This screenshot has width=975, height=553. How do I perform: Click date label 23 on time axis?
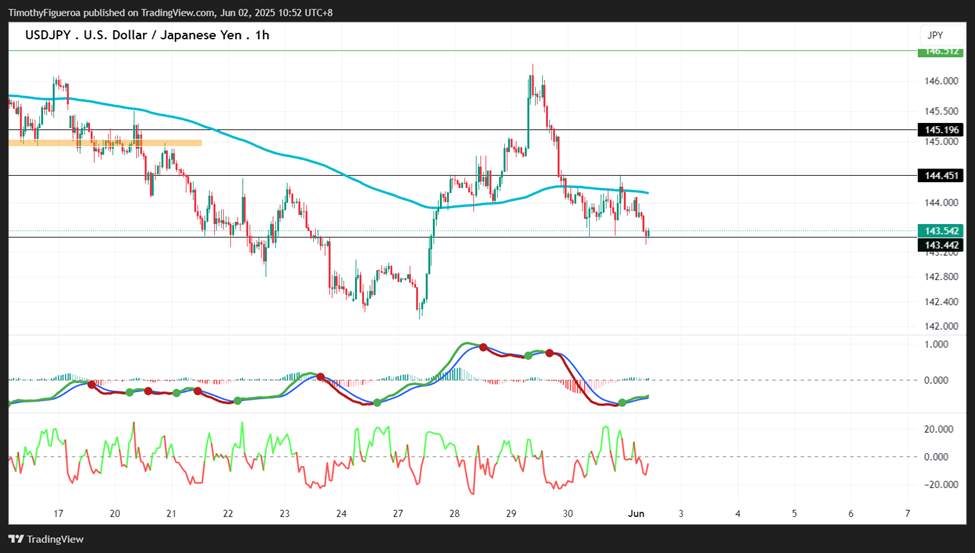click(x=285, y=514)
